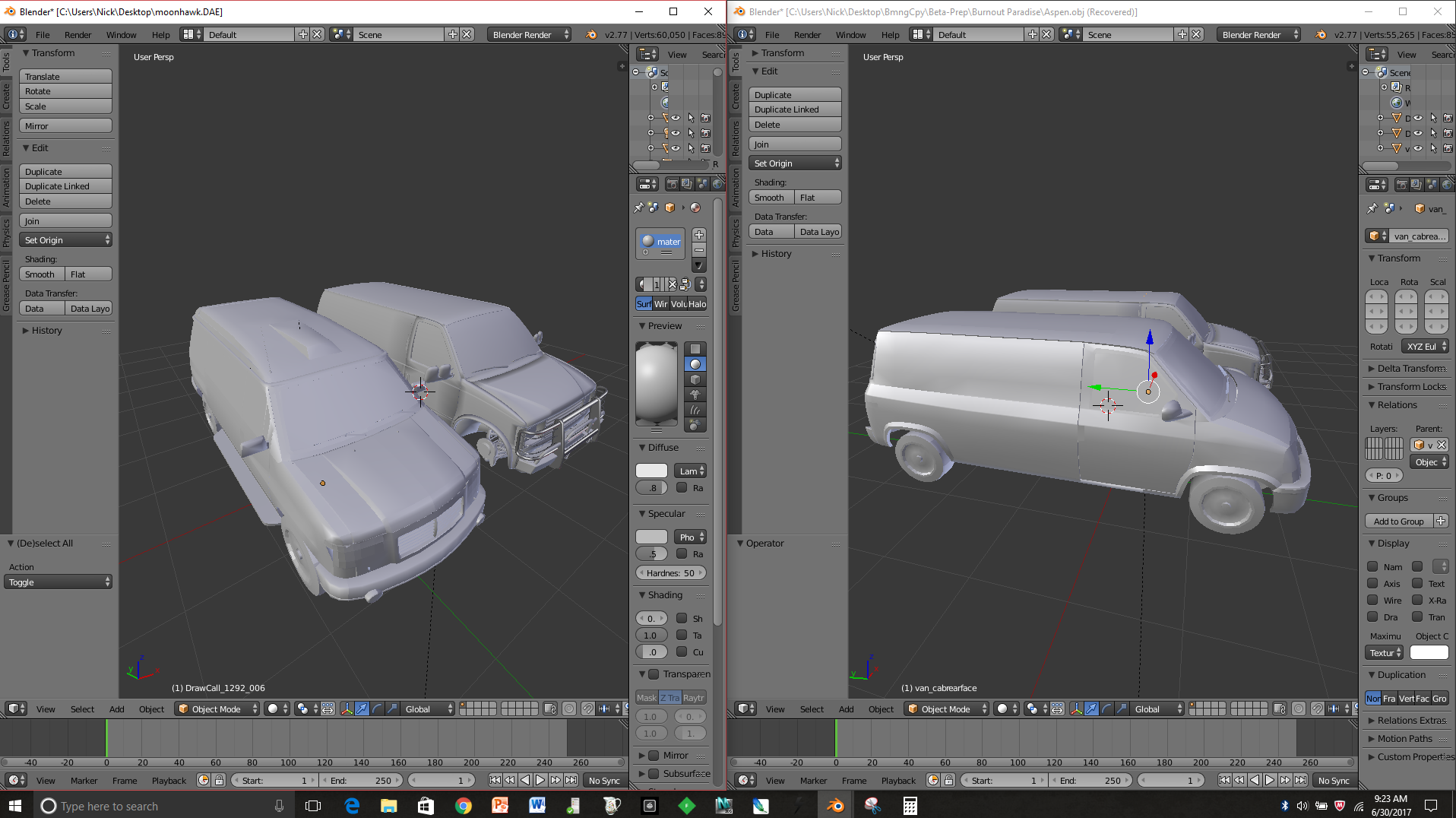1456x818 pixels.
Task: Open the Object Mode dropdown in the left window
Action: (x=217, y=709)
